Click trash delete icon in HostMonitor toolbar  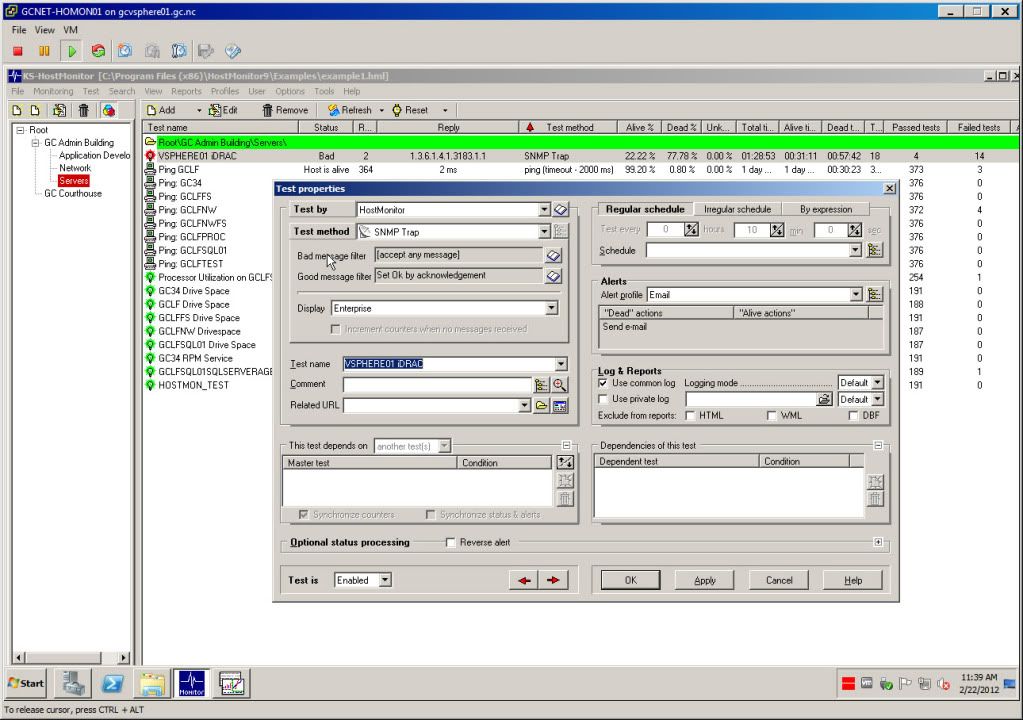click(84, 110)
